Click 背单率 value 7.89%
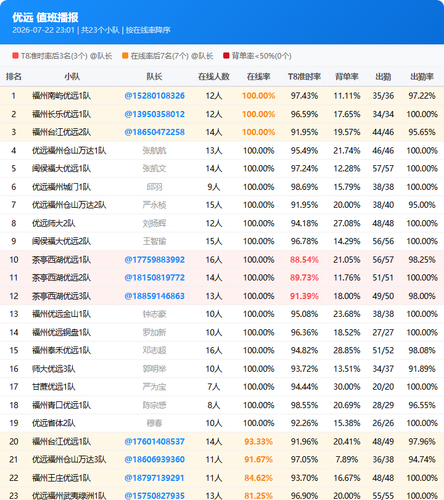 click(347, 460)
